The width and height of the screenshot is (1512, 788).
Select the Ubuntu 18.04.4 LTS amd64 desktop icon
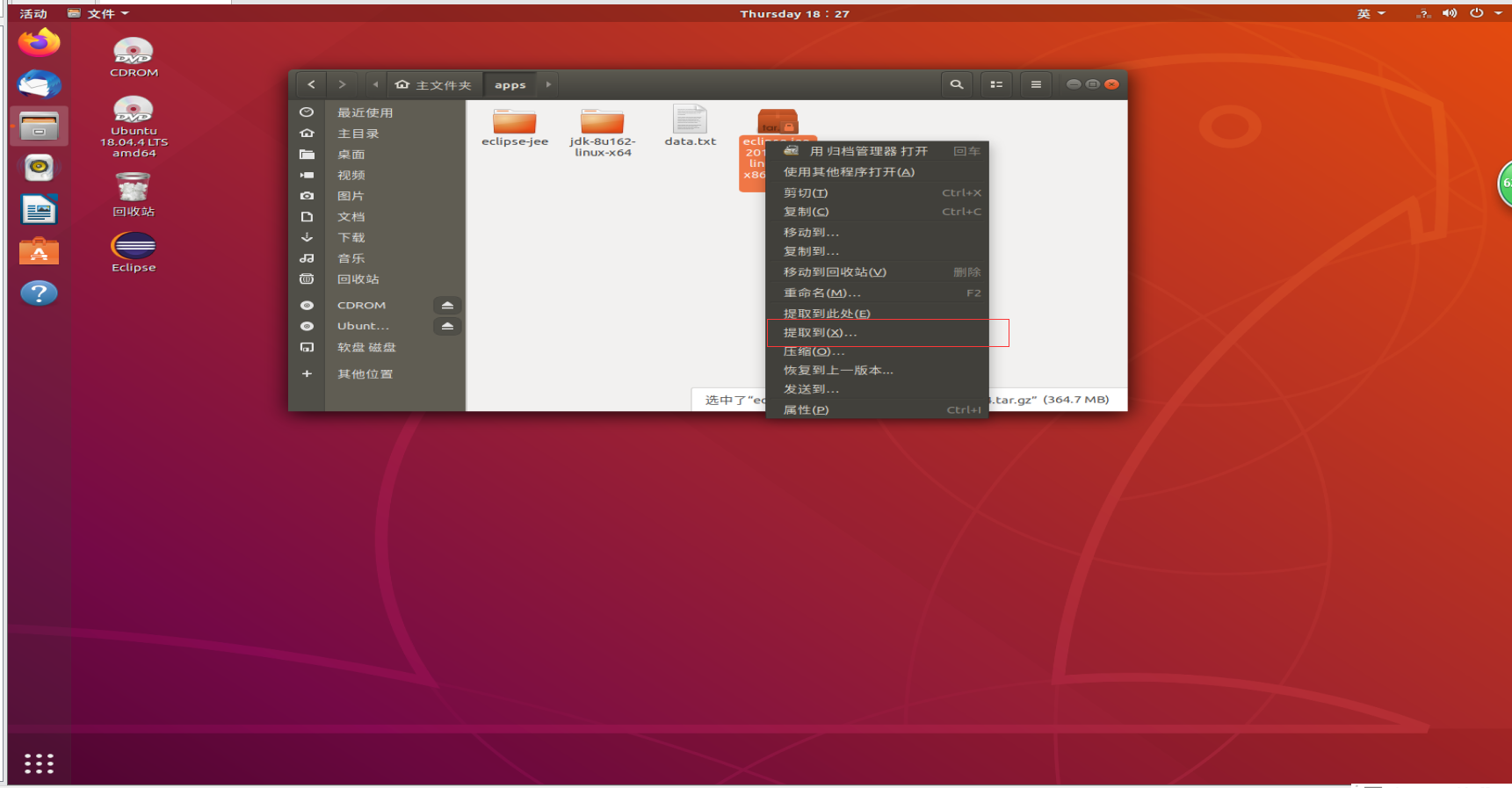click(x=134, y=127)
